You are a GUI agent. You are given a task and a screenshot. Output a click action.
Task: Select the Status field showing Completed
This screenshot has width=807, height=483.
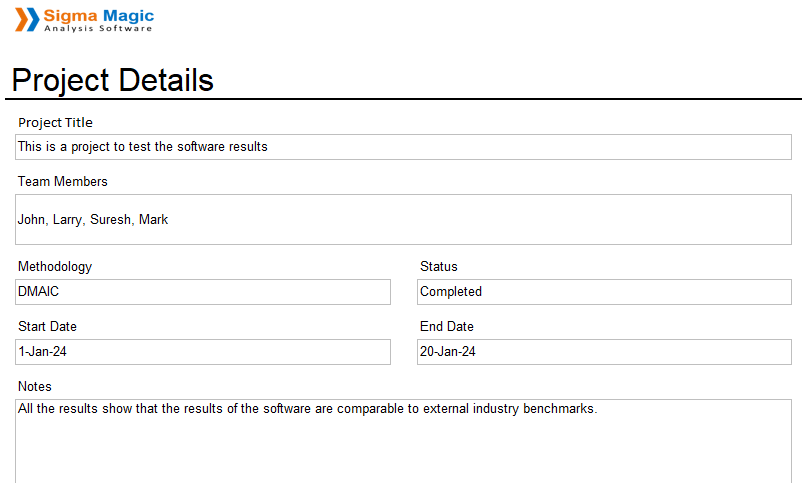coord(604,292)
